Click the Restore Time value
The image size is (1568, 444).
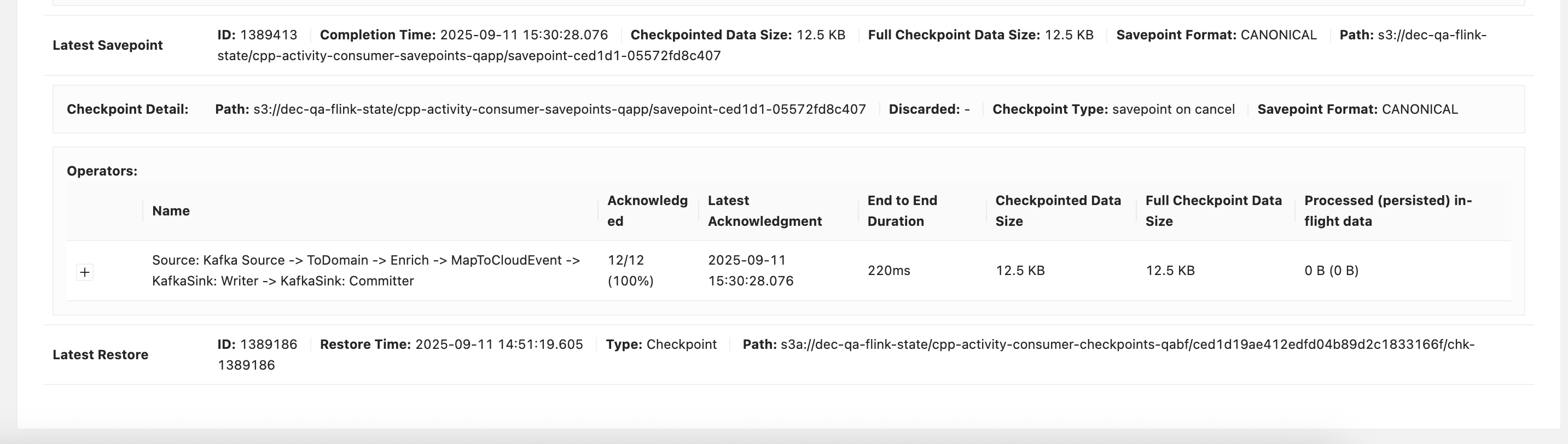tap(499, 345)
